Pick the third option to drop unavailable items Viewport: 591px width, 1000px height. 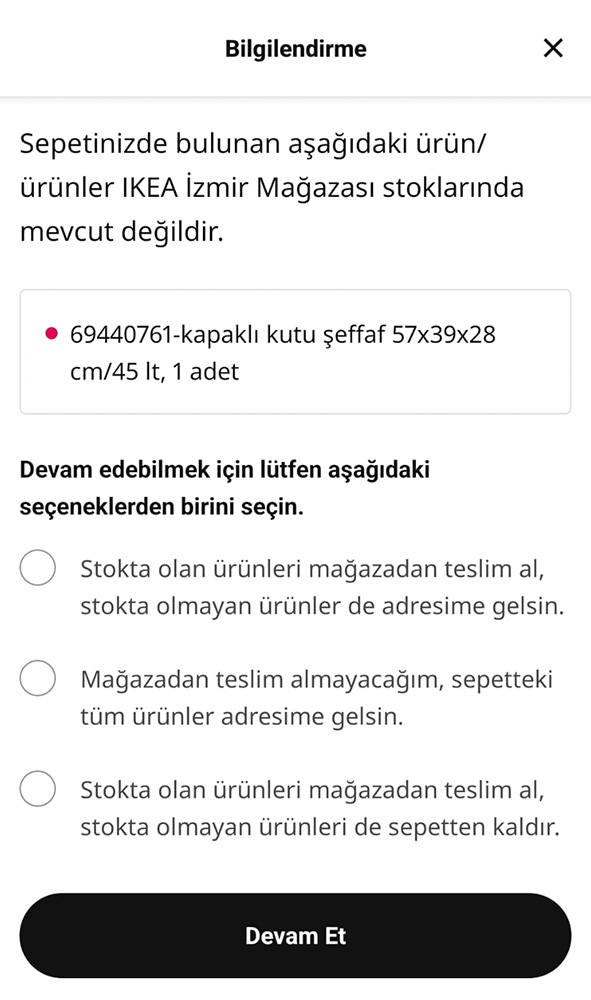pyautogui.click(x=37, y=788)
